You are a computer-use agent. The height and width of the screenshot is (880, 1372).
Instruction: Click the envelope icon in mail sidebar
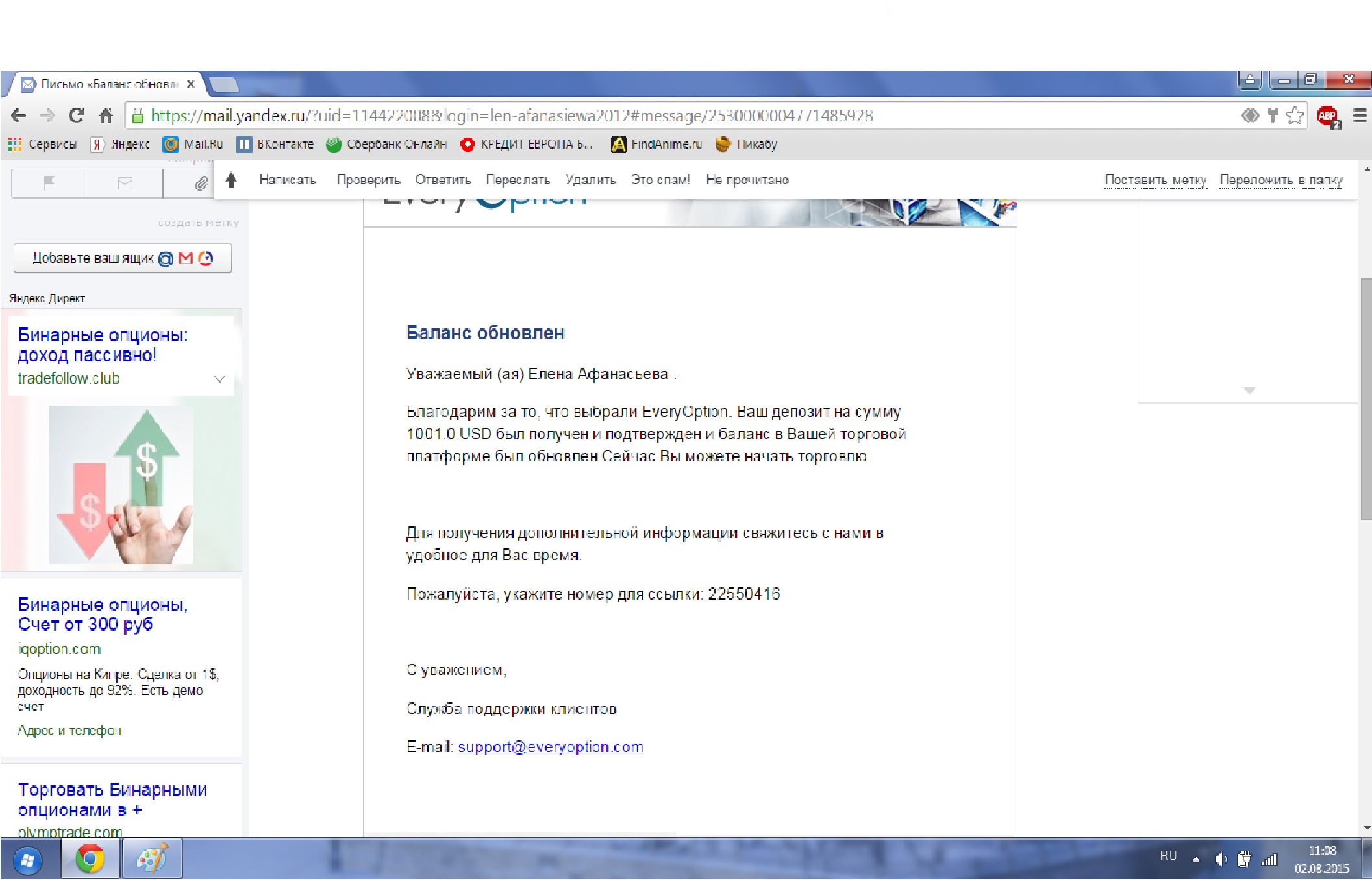[x=125, y=183]
